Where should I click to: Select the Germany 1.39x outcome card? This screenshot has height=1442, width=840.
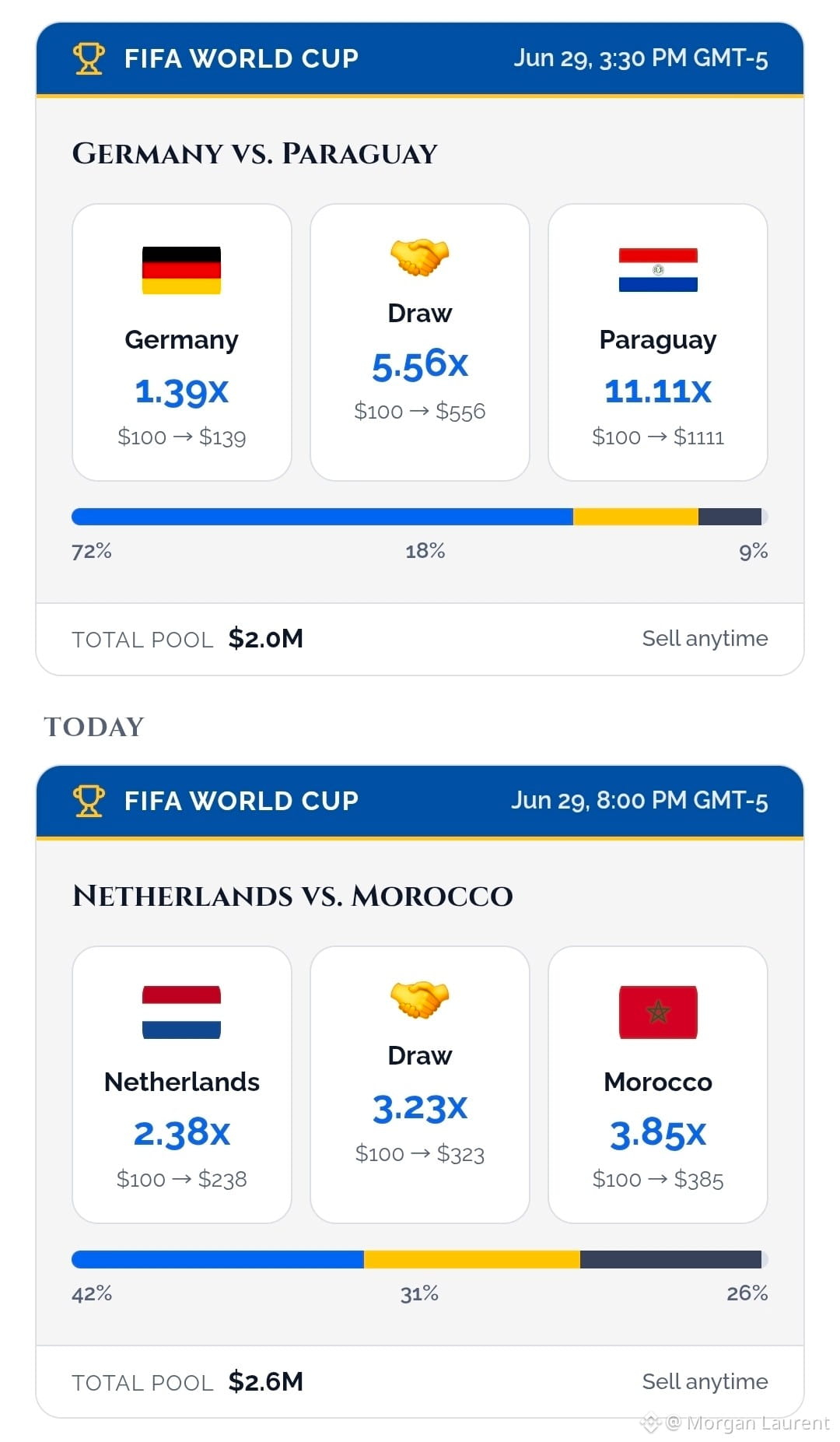coord(182,342)
